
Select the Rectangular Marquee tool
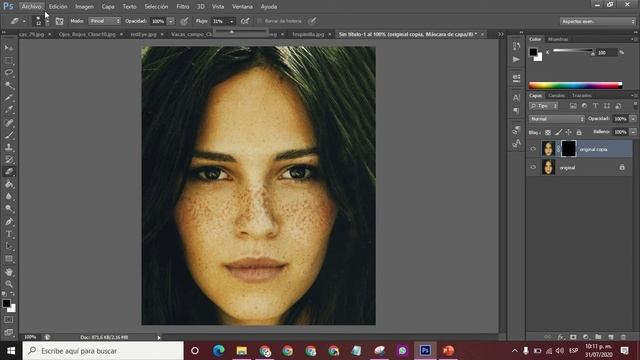tap(9, 61)
